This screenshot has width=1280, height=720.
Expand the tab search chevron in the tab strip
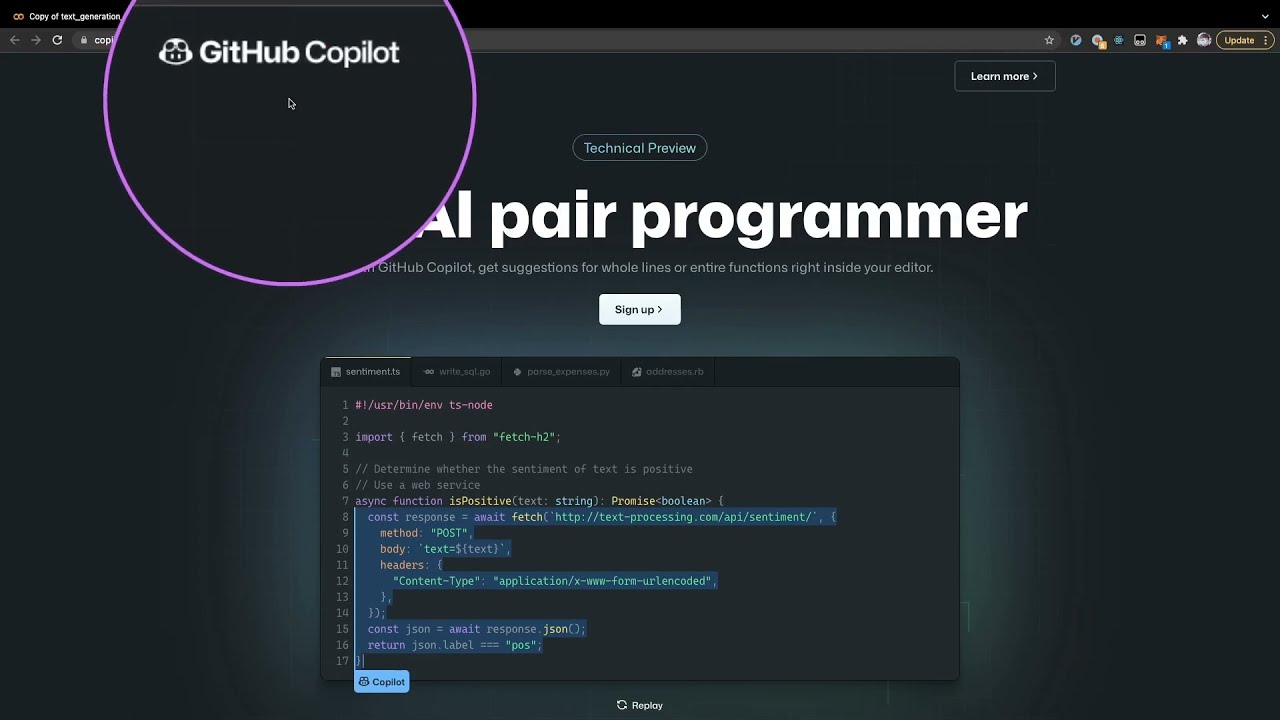1265,16
